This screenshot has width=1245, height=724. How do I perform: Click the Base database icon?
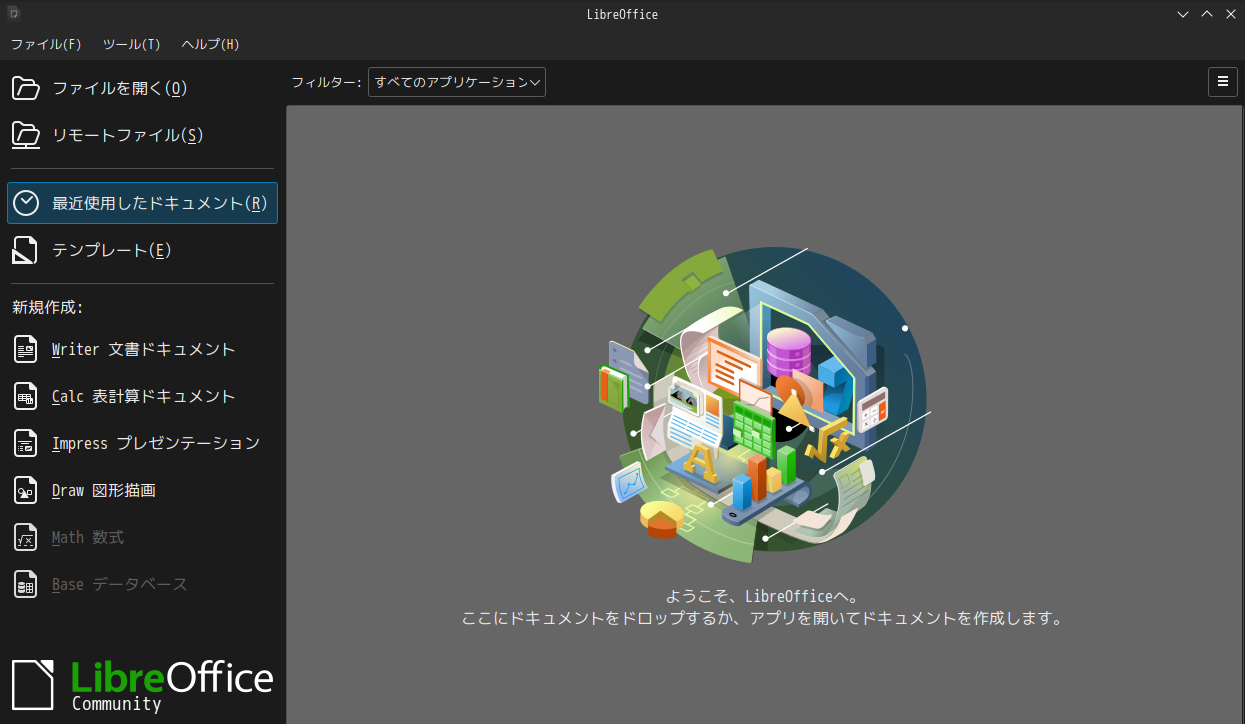[26, 584]
